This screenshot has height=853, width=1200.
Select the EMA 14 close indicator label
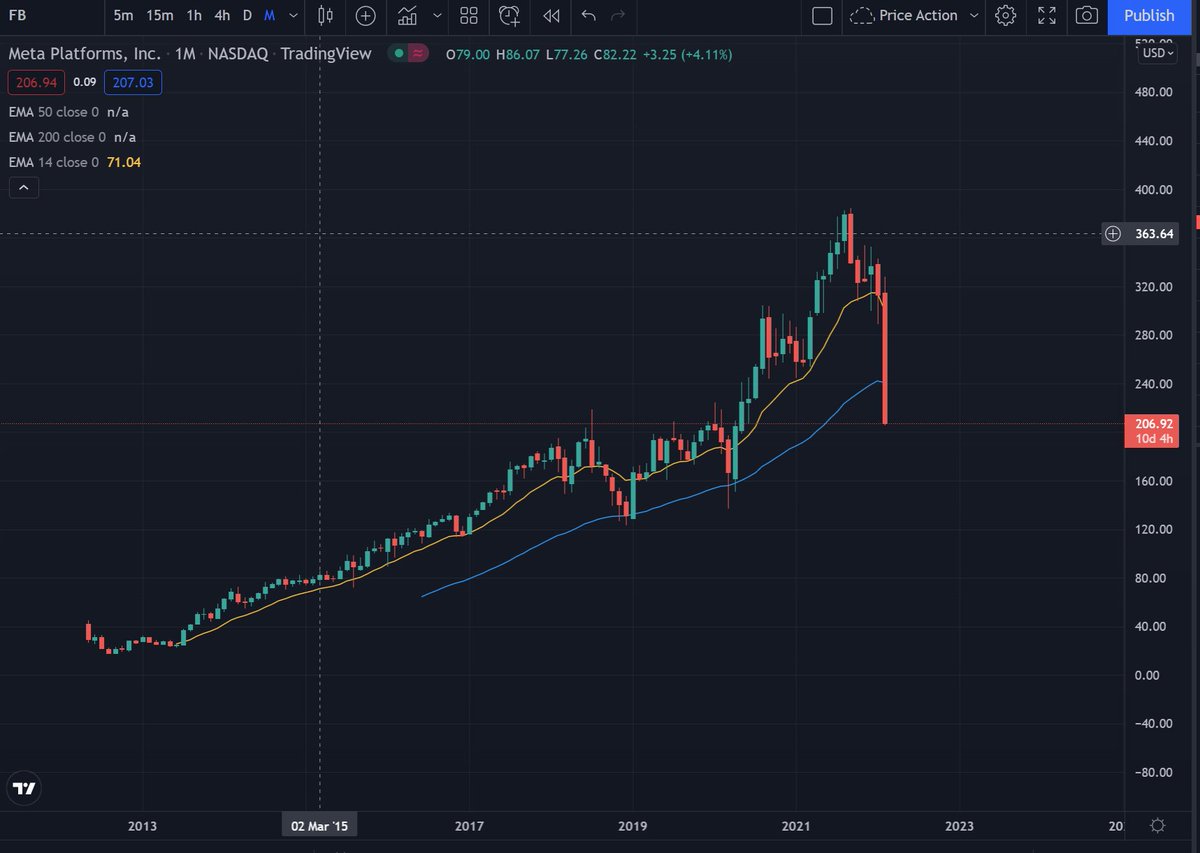tap(53, 162)
